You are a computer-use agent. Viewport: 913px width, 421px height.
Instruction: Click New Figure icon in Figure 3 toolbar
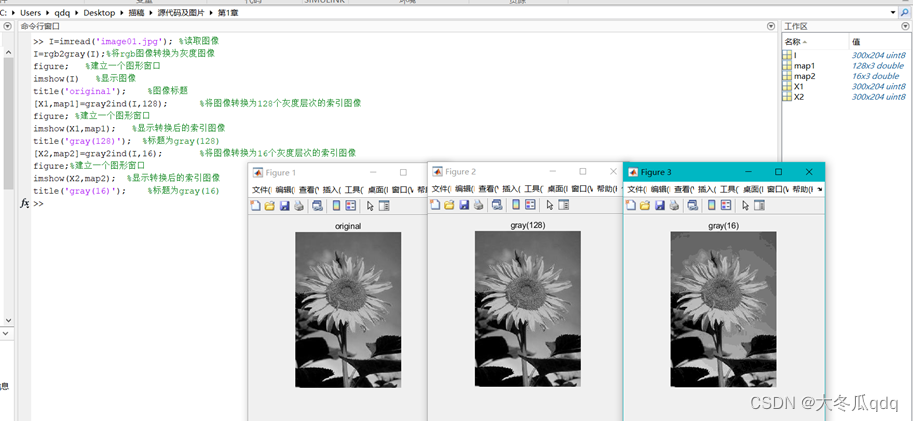coord(630,205)
